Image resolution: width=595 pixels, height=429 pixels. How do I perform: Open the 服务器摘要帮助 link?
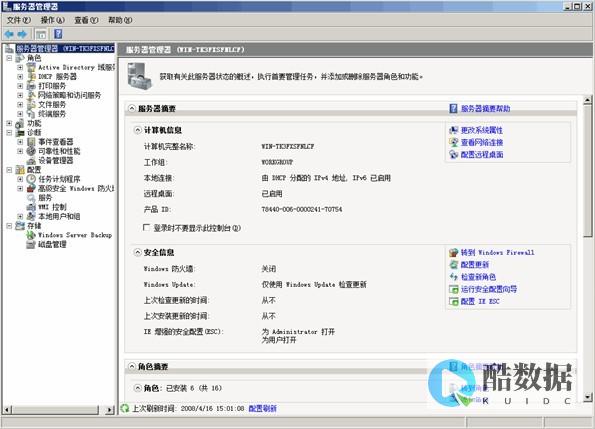[485, 108]
